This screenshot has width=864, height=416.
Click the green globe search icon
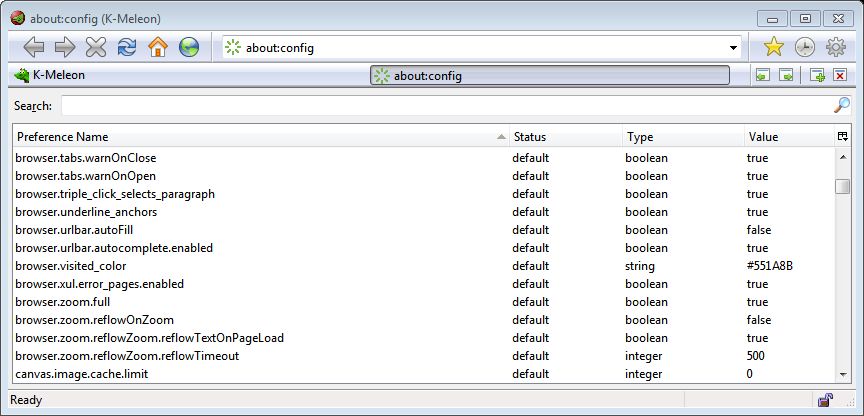(188, 47)
